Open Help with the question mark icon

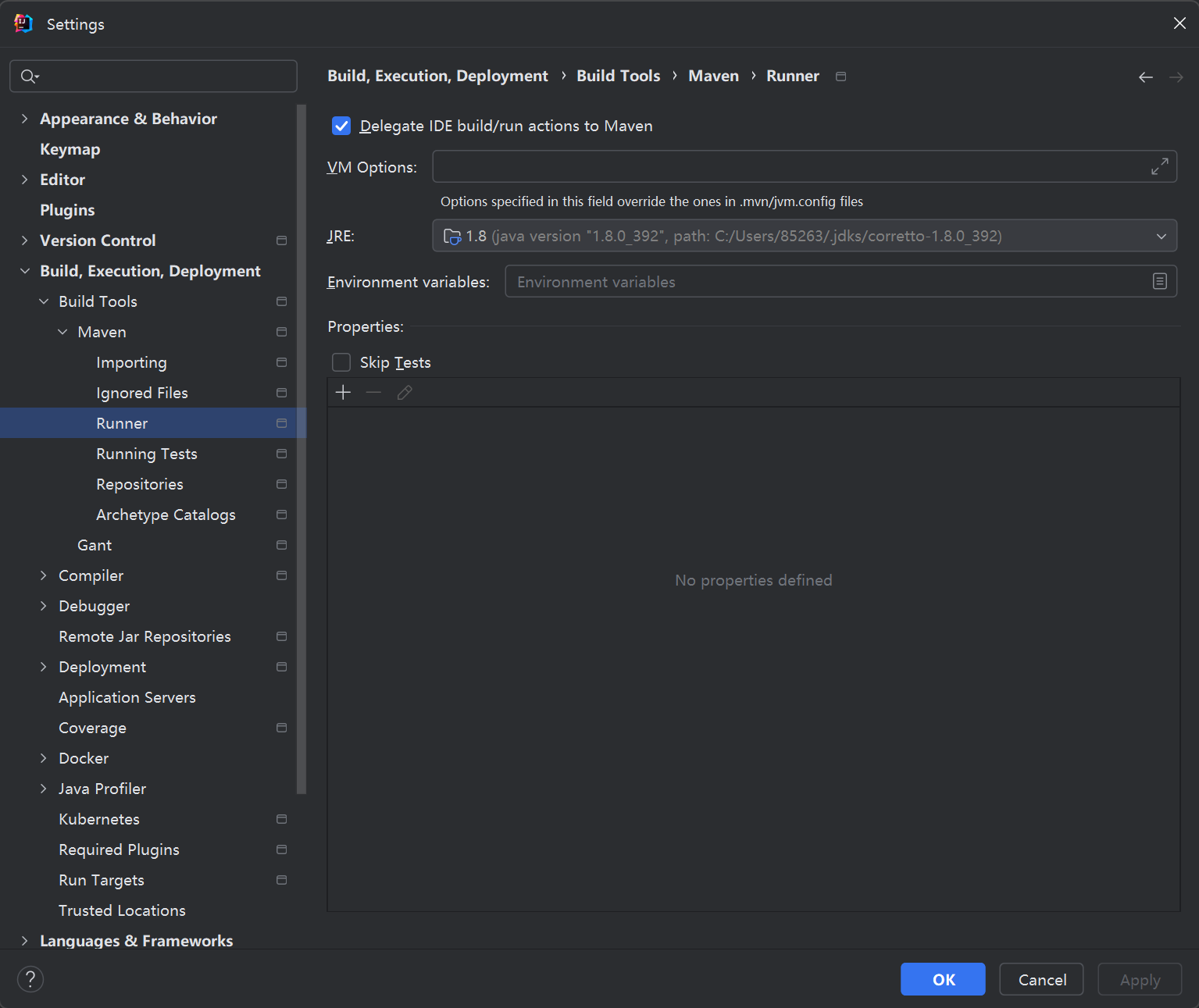click(30, 979)
